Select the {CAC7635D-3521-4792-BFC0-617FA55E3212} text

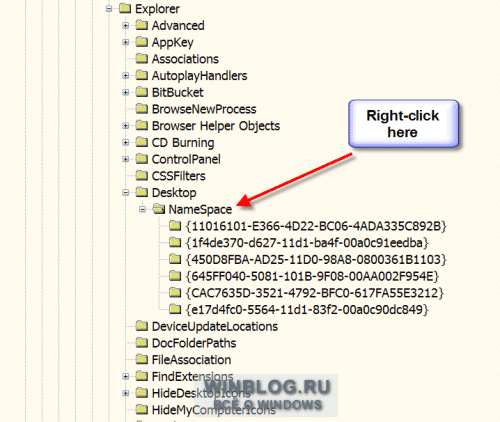[x=315, y=293]
